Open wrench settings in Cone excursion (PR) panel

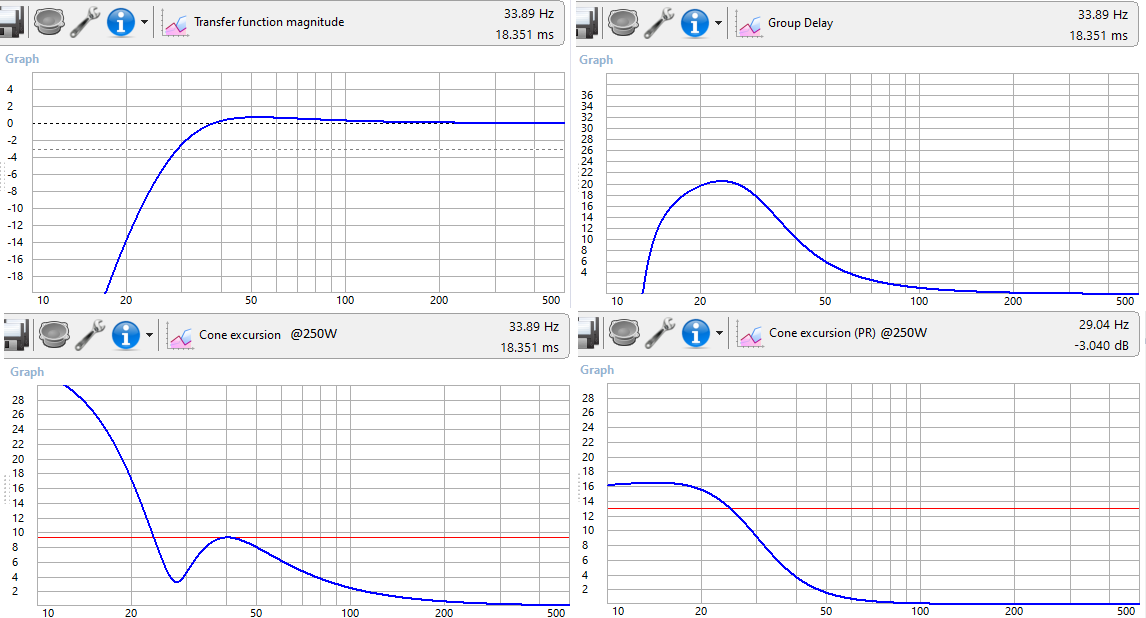660,333
